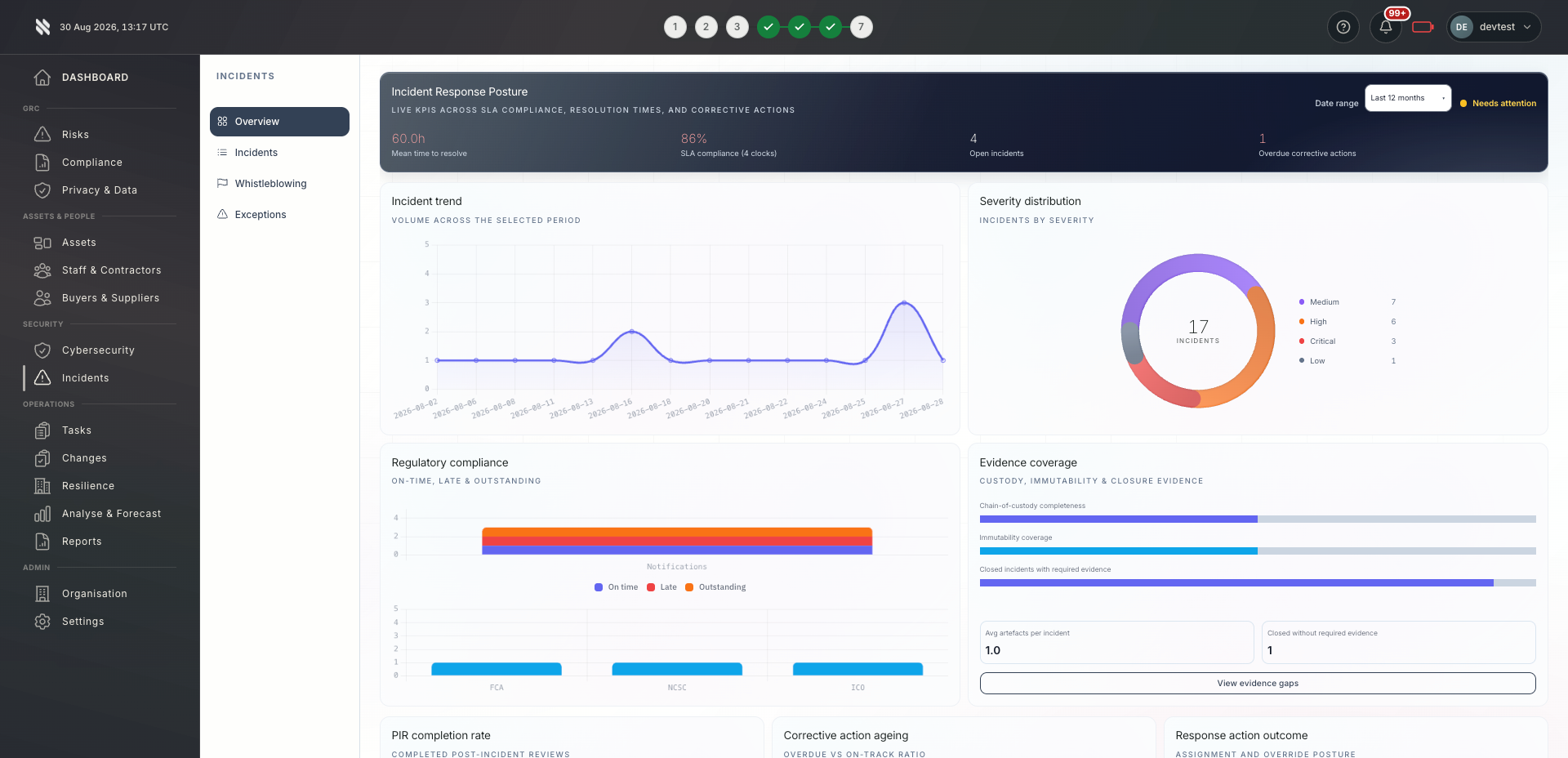Toggle Medium severity legend entry
The width and height of the screenshot is (1568, 758).
point(1347,302)
